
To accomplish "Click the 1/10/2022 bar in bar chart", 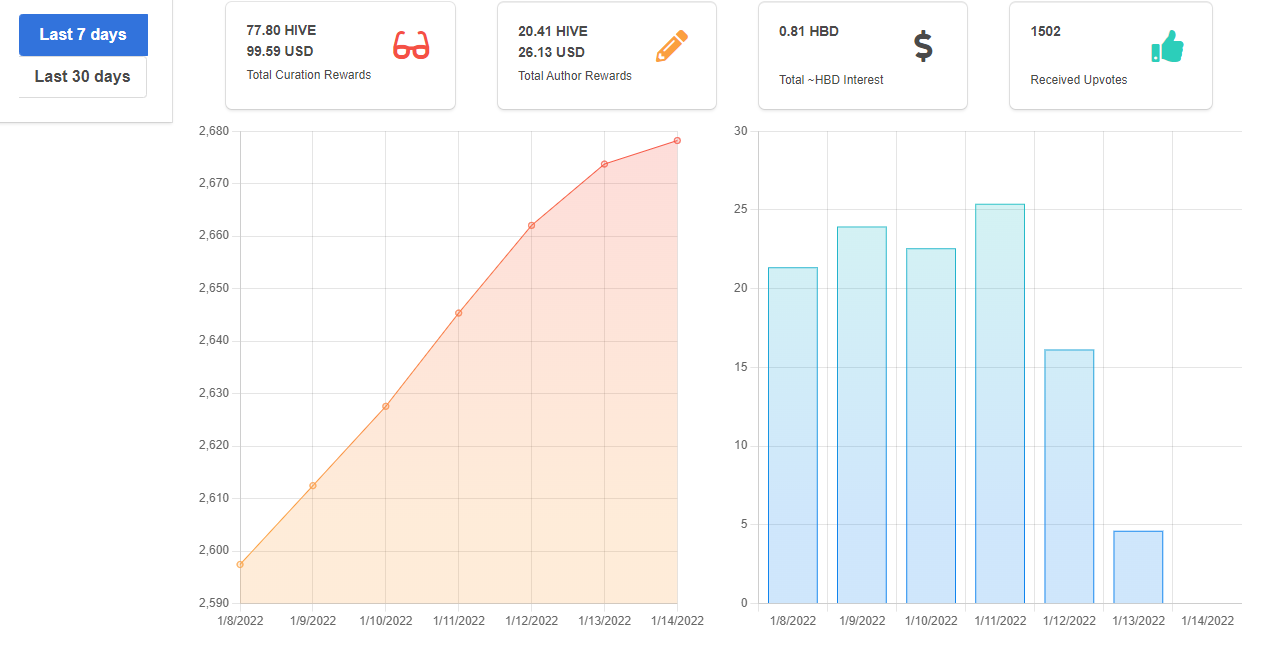I will point(931,426).
